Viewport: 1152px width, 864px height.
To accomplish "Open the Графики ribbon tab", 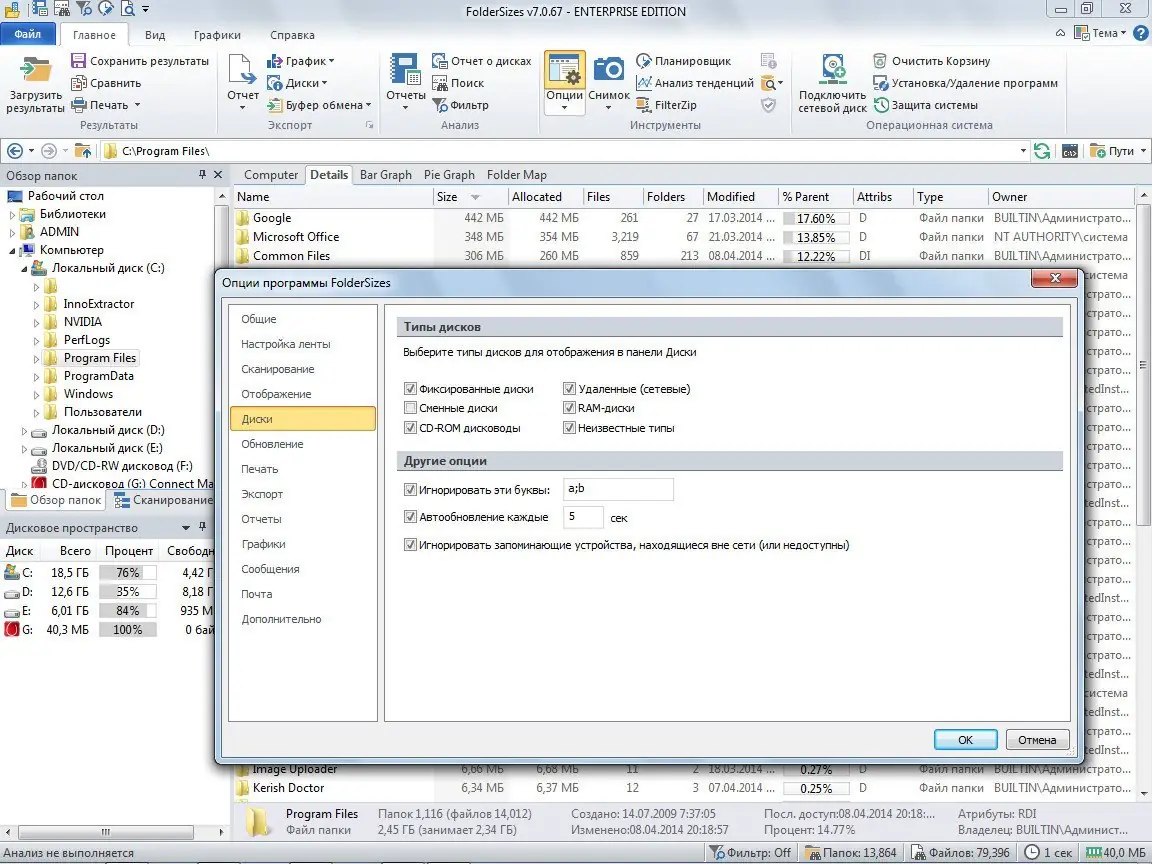I will (217, 35).
